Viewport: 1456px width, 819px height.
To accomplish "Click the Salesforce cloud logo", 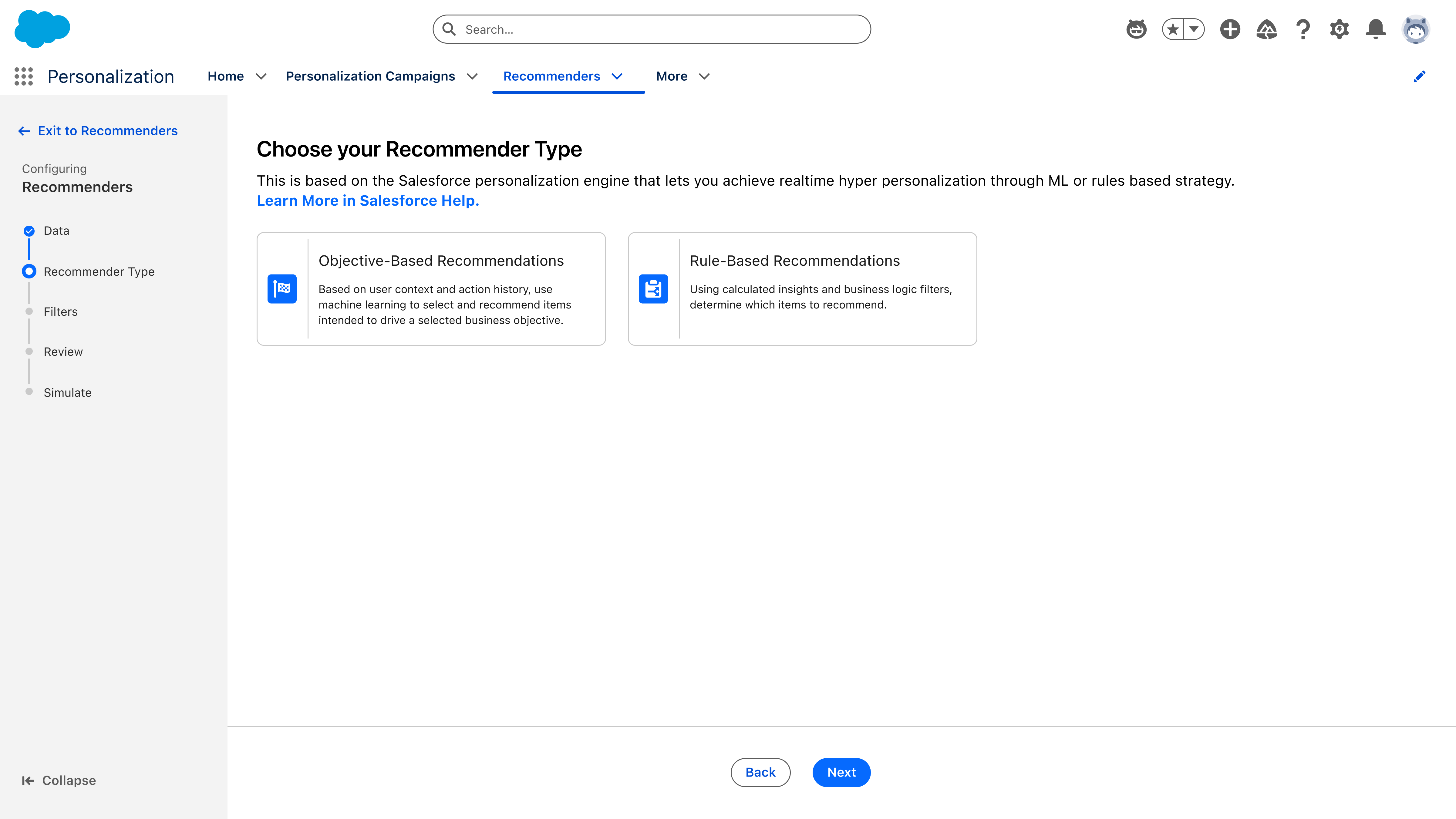I will point(42,29).
